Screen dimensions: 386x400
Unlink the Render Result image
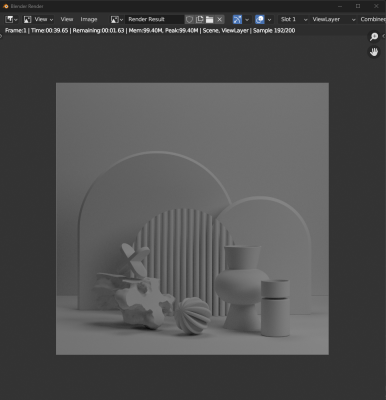(219, 19)
